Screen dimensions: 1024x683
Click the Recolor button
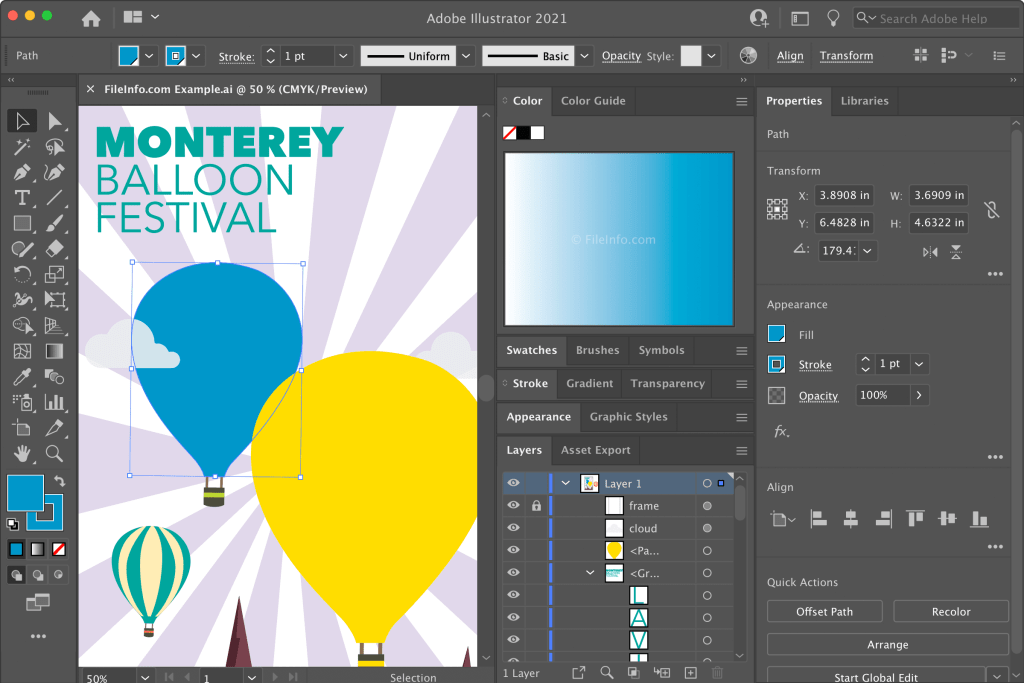[x=950, y=611]
